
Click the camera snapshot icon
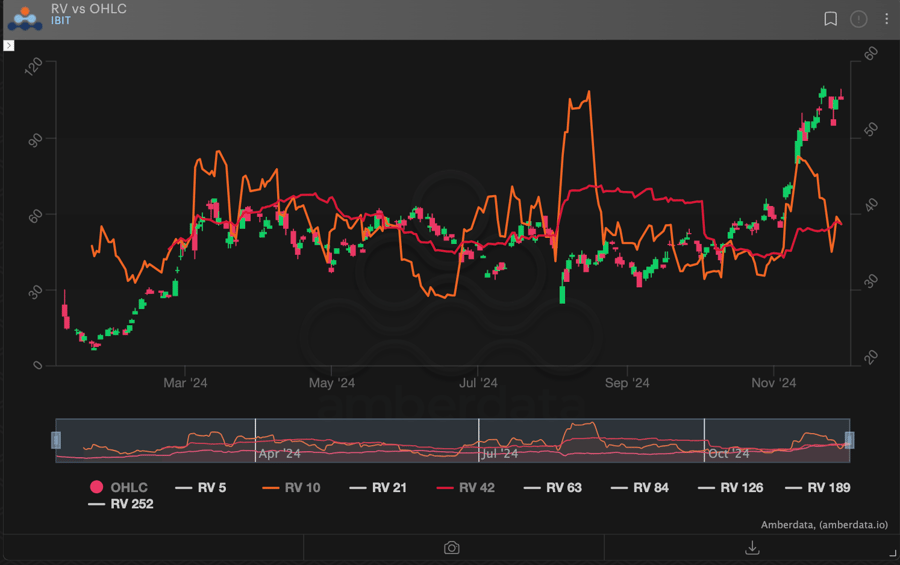(452, 547)
